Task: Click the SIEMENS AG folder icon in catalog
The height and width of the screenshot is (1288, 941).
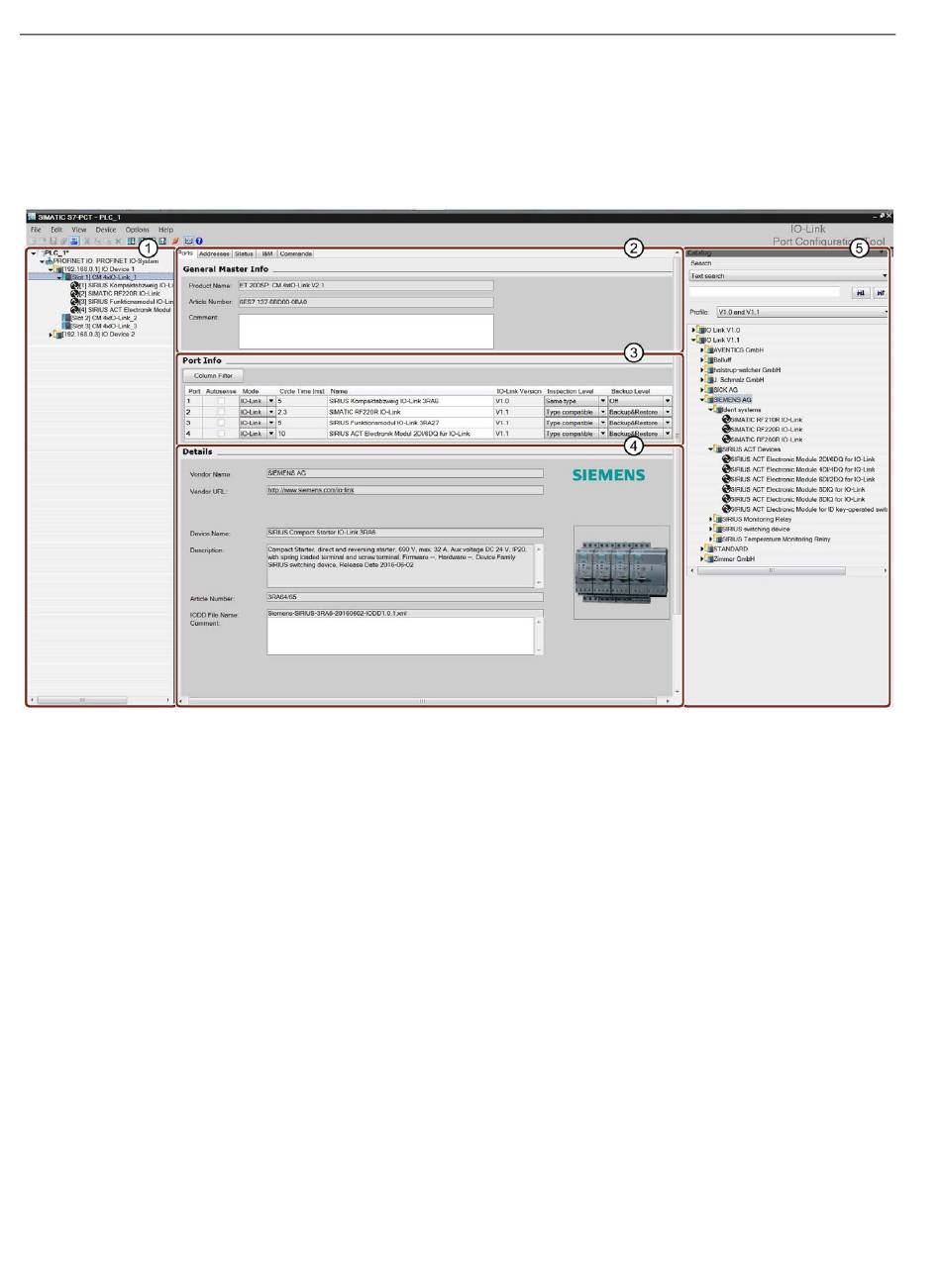Action: click(709, 400)
